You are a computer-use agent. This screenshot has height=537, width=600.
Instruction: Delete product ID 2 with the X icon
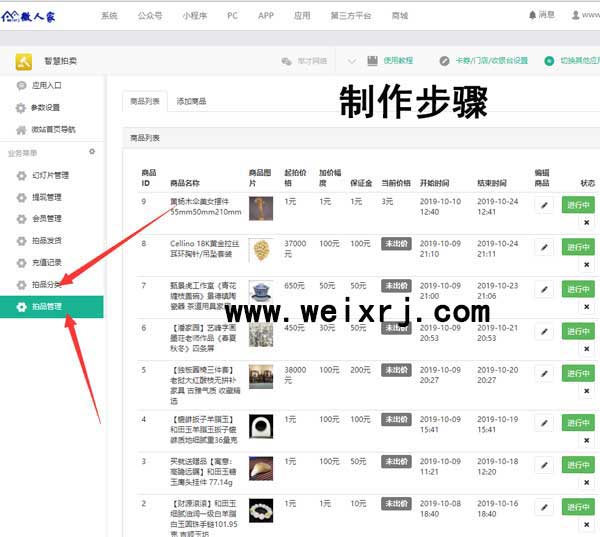click(586, 525)
